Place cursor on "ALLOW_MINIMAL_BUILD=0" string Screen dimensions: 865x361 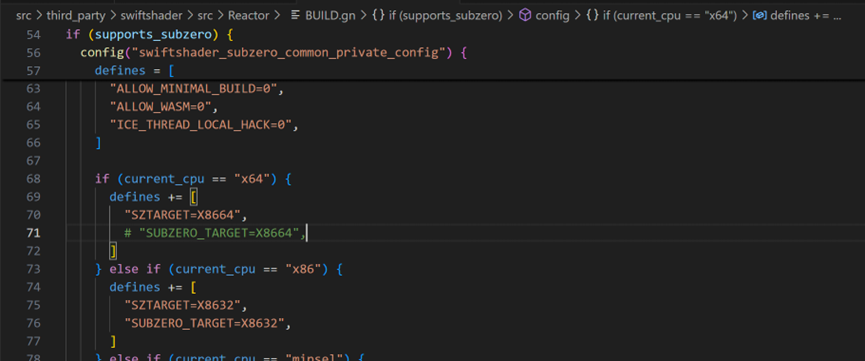tap(193, 89)
